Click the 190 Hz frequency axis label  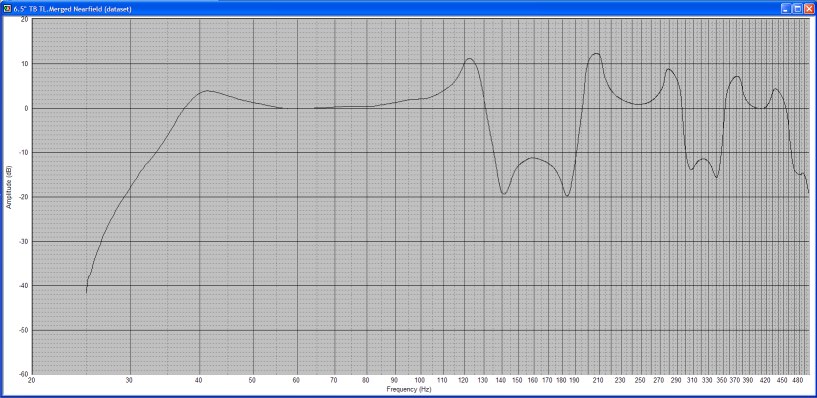[574, 380]
